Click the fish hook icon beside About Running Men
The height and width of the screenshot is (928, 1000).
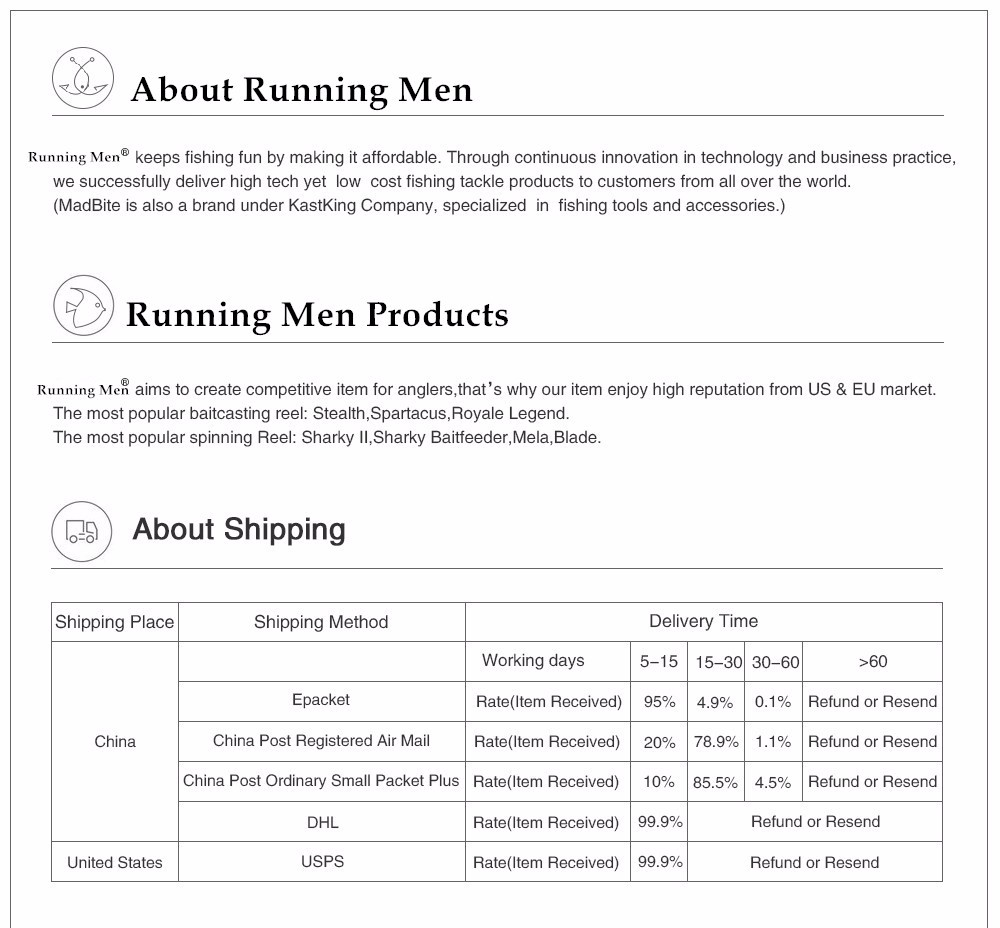click(x=81, y=78)
